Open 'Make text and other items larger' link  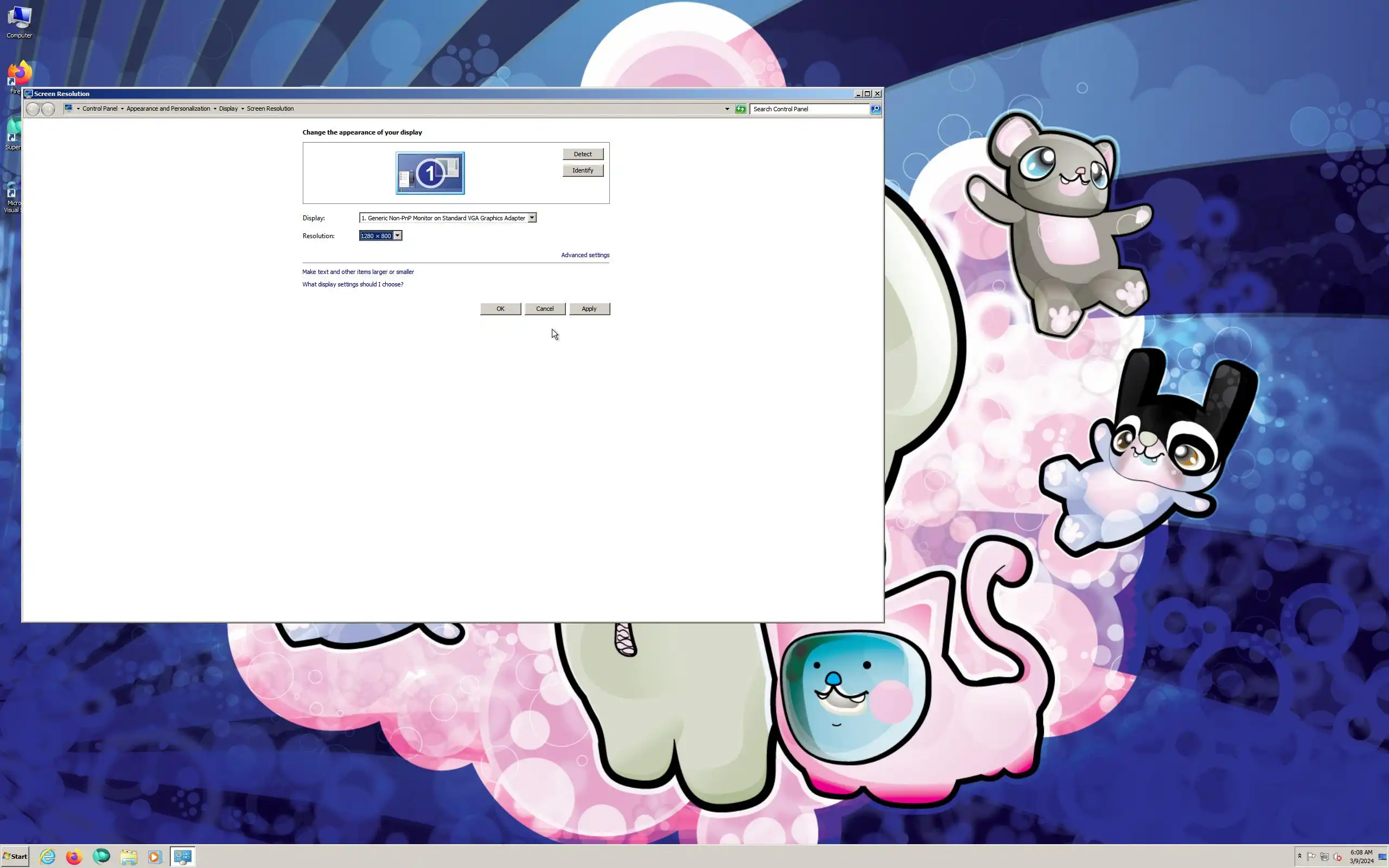coord(358,272)
